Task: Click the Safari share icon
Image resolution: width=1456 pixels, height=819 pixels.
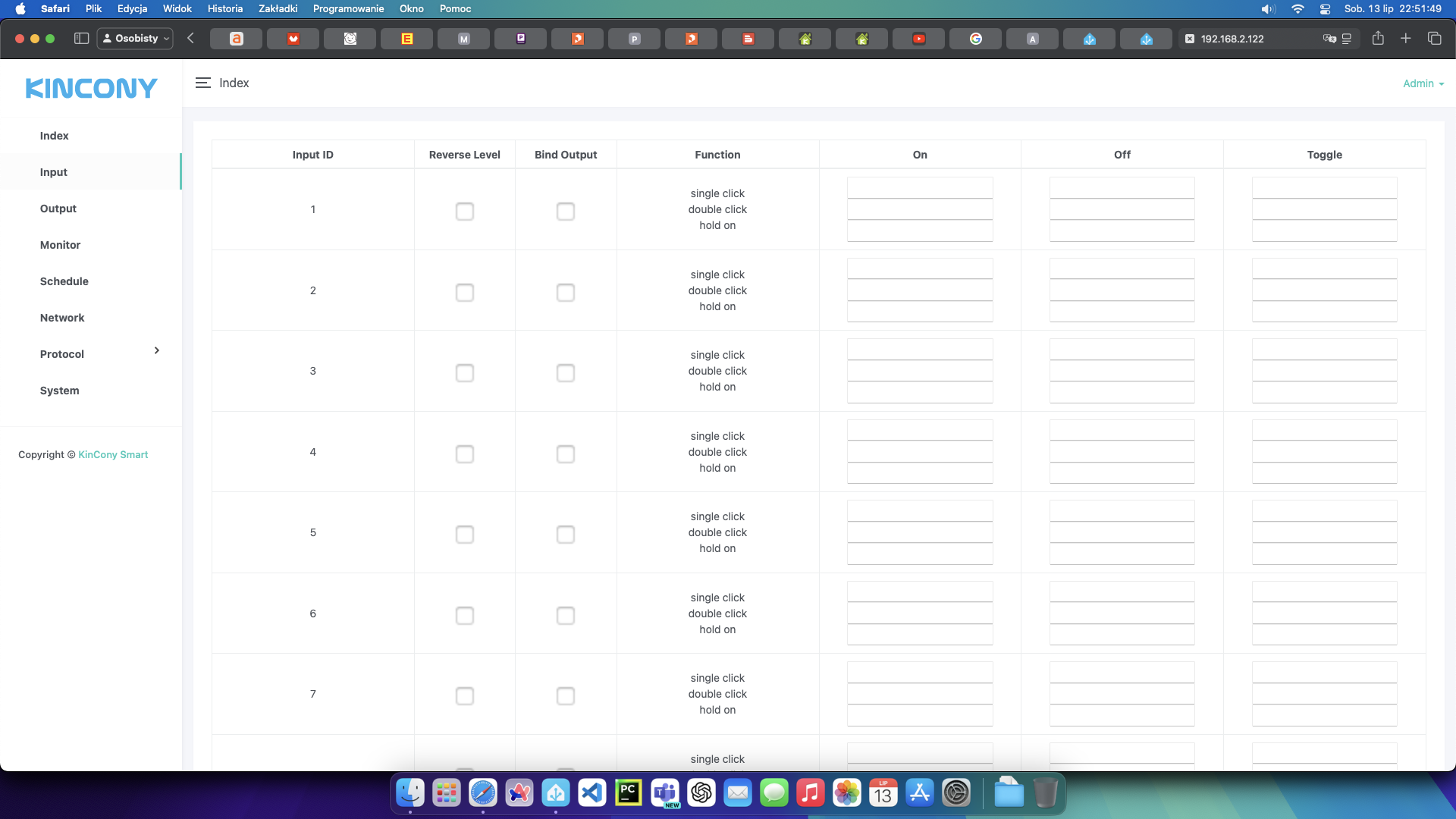Action: click(x=1378, y=39)
